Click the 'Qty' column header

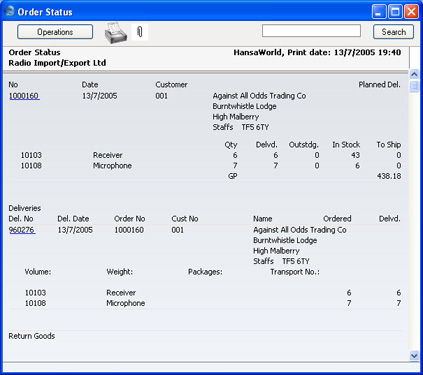tap(231, 145)
